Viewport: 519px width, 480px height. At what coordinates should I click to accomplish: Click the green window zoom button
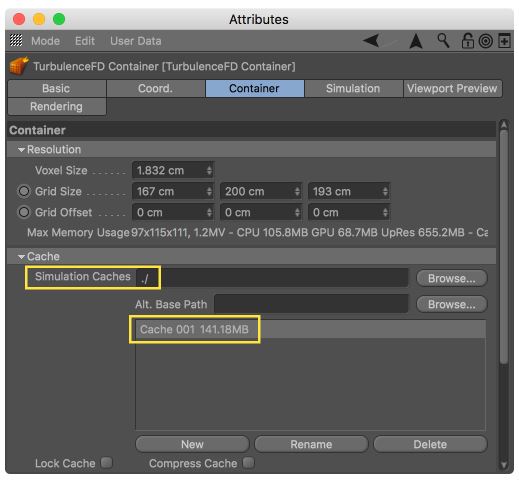59,19
